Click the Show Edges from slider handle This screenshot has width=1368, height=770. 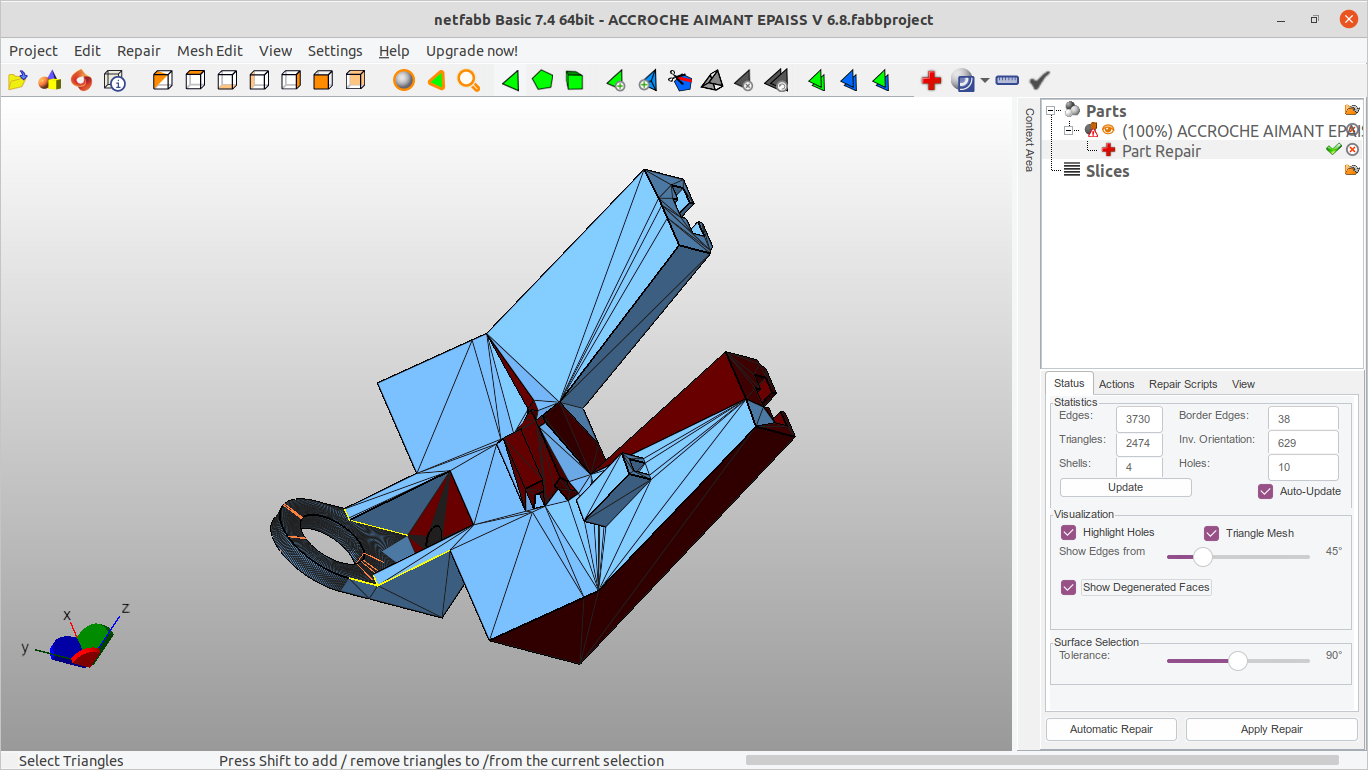pyautogui.click(x=1203, y=557)
